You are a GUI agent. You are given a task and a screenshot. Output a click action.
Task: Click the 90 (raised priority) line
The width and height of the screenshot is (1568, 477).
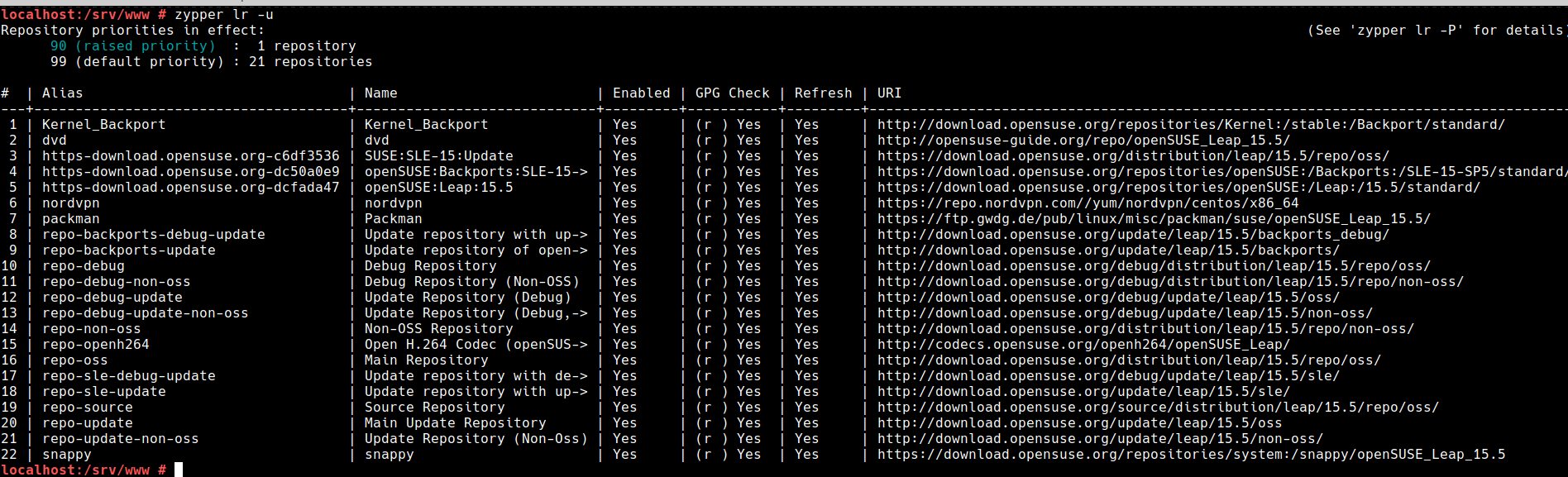point(203,46)
